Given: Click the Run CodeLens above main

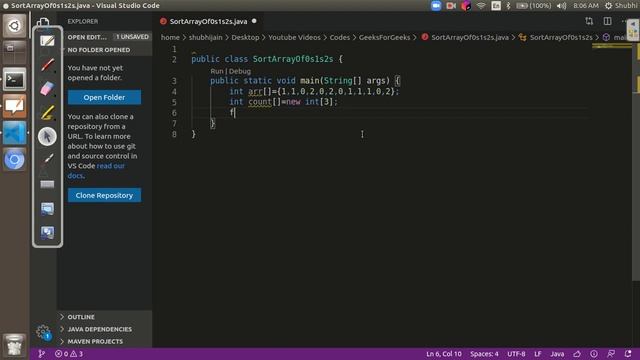Looking at the screenshot, I should tap(217, 71).
